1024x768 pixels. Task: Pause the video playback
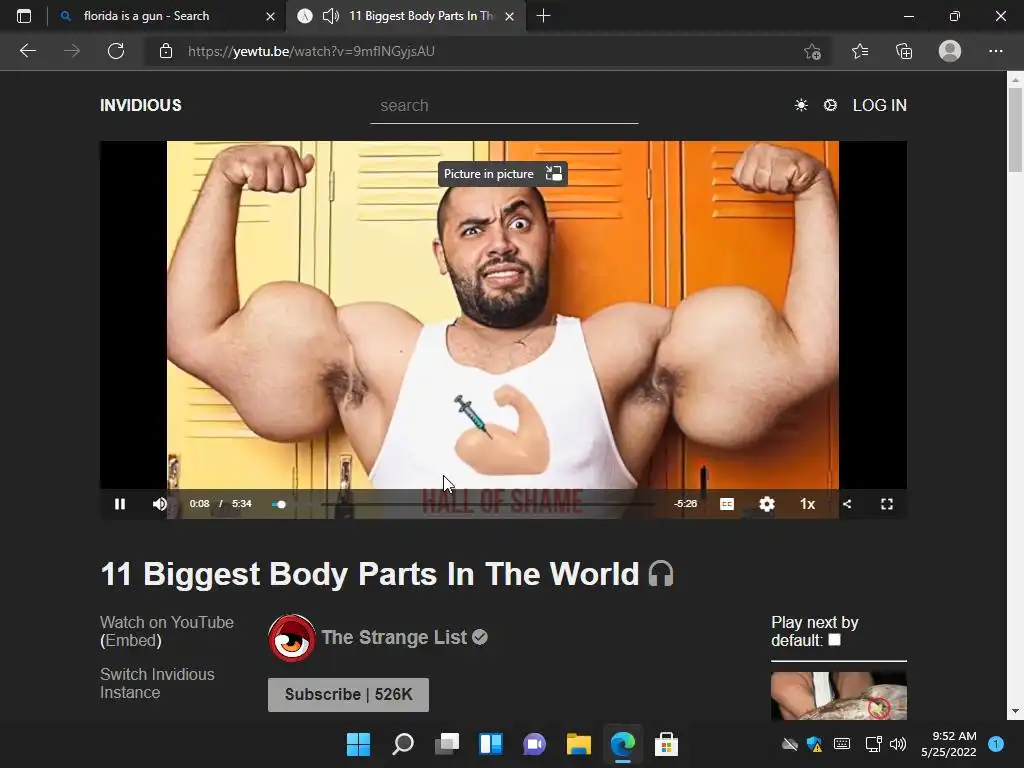(120, 504)
